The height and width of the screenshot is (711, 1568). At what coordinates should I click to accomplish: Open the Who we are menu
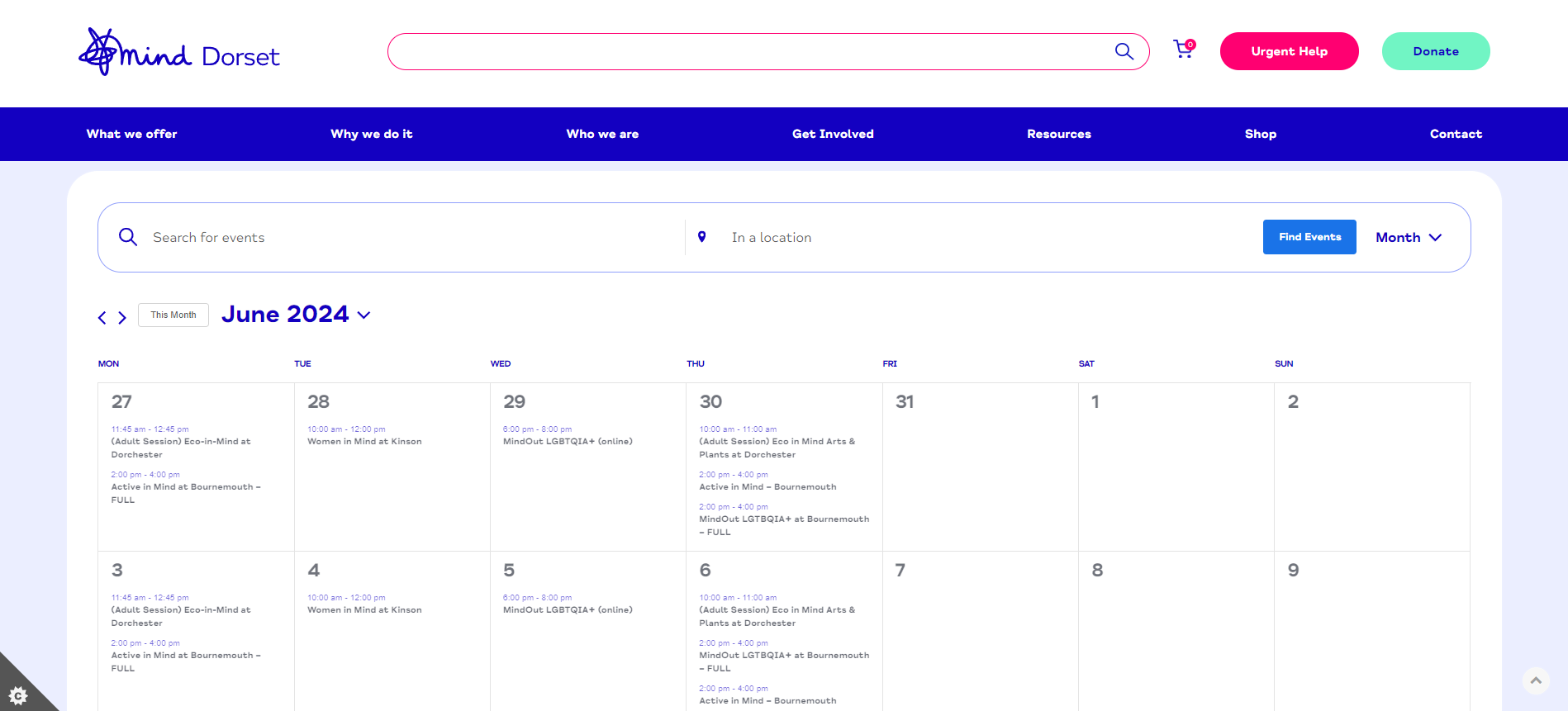602,134
